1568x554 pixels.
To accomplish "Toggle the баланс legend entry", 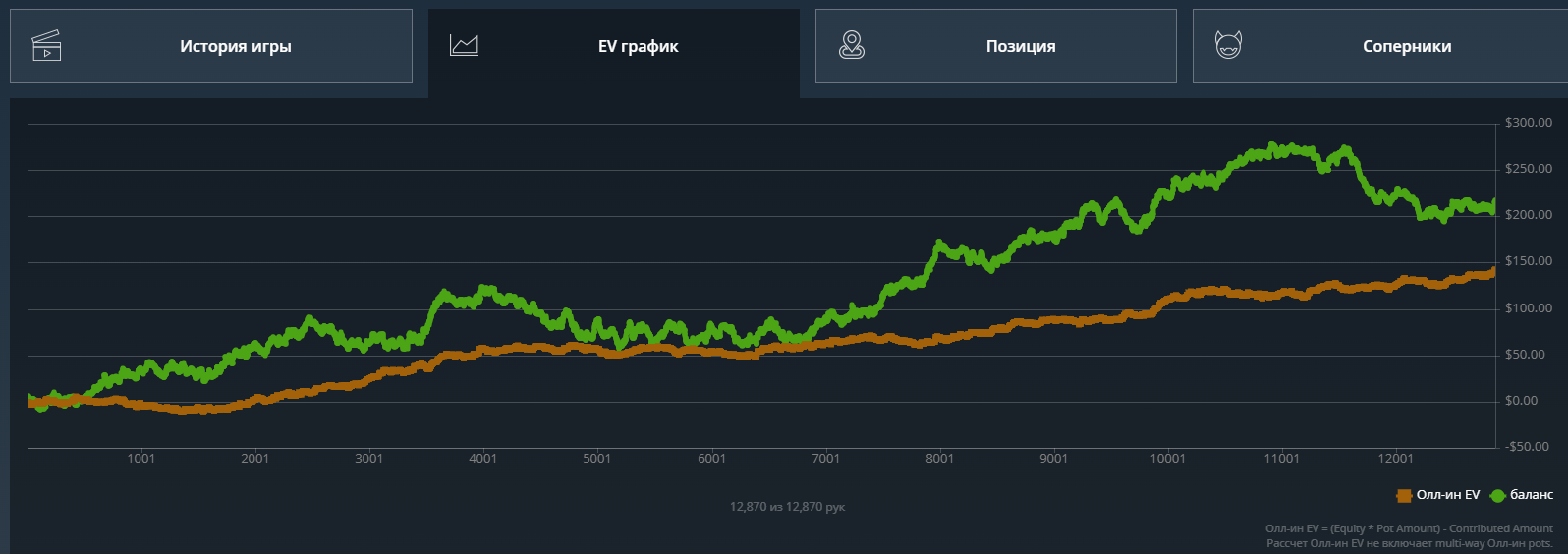I will coord(1522,495).
